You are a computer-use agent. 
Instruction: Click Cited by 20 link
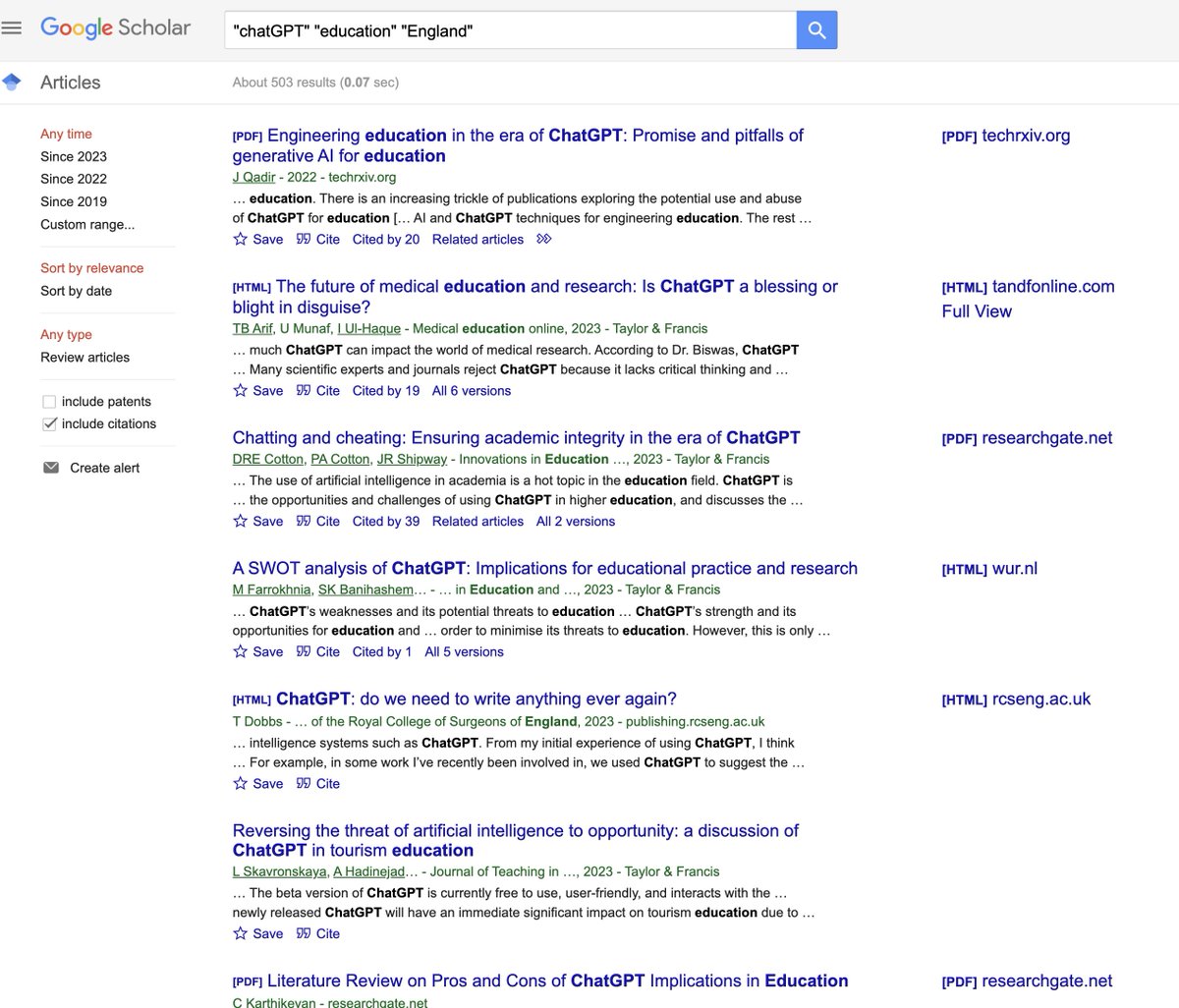click(x=385, y=239)
